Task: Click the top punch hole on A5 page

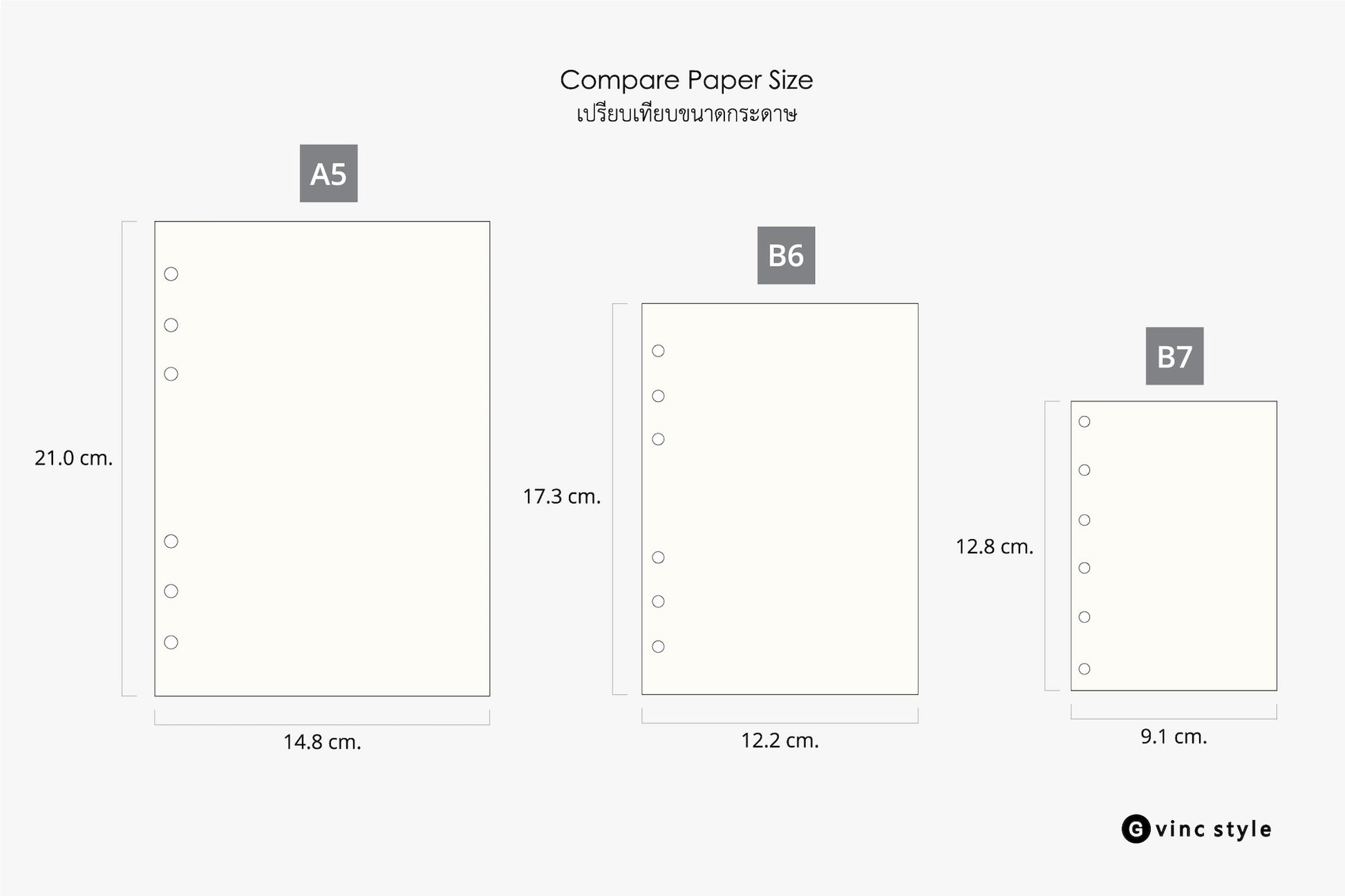Action: [x=171, y=274]
